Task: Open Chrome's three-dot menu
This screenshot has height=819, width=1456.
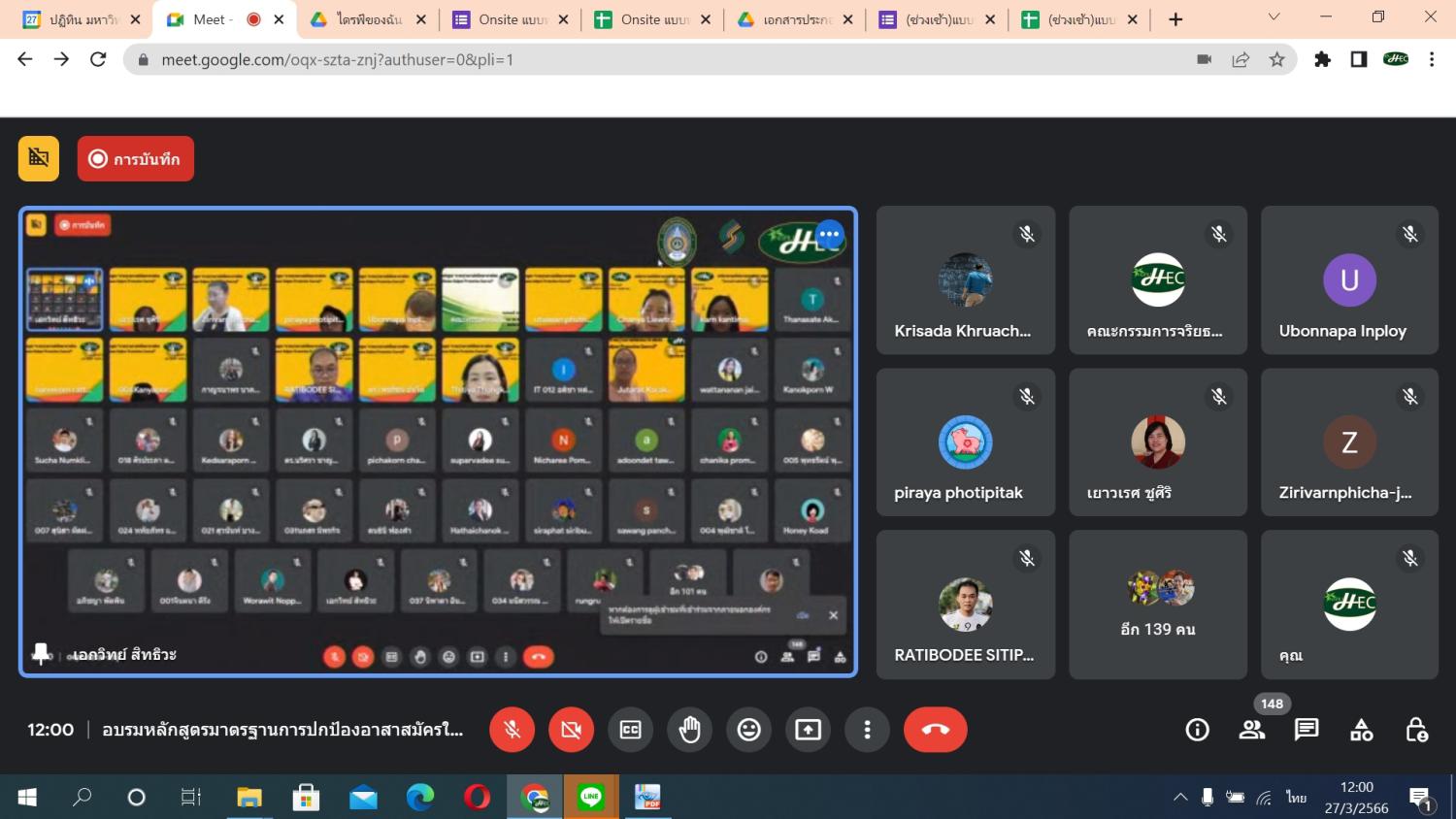Action: [x=1432, y=59]
